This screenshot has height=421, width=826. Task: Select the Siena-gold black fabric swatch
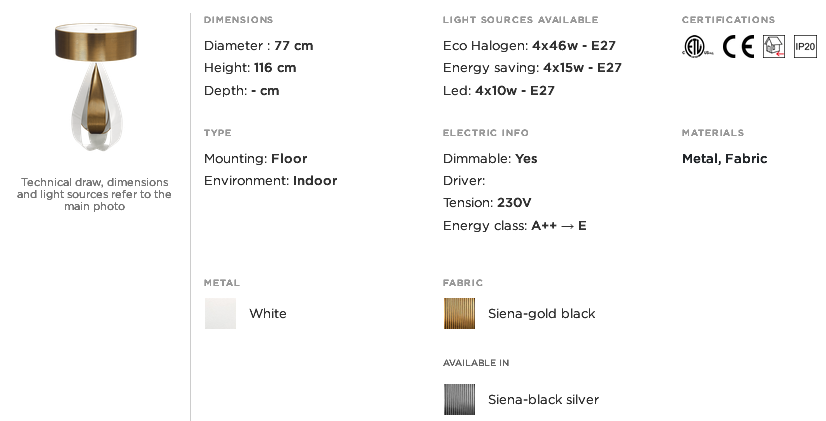coord(459,314)
